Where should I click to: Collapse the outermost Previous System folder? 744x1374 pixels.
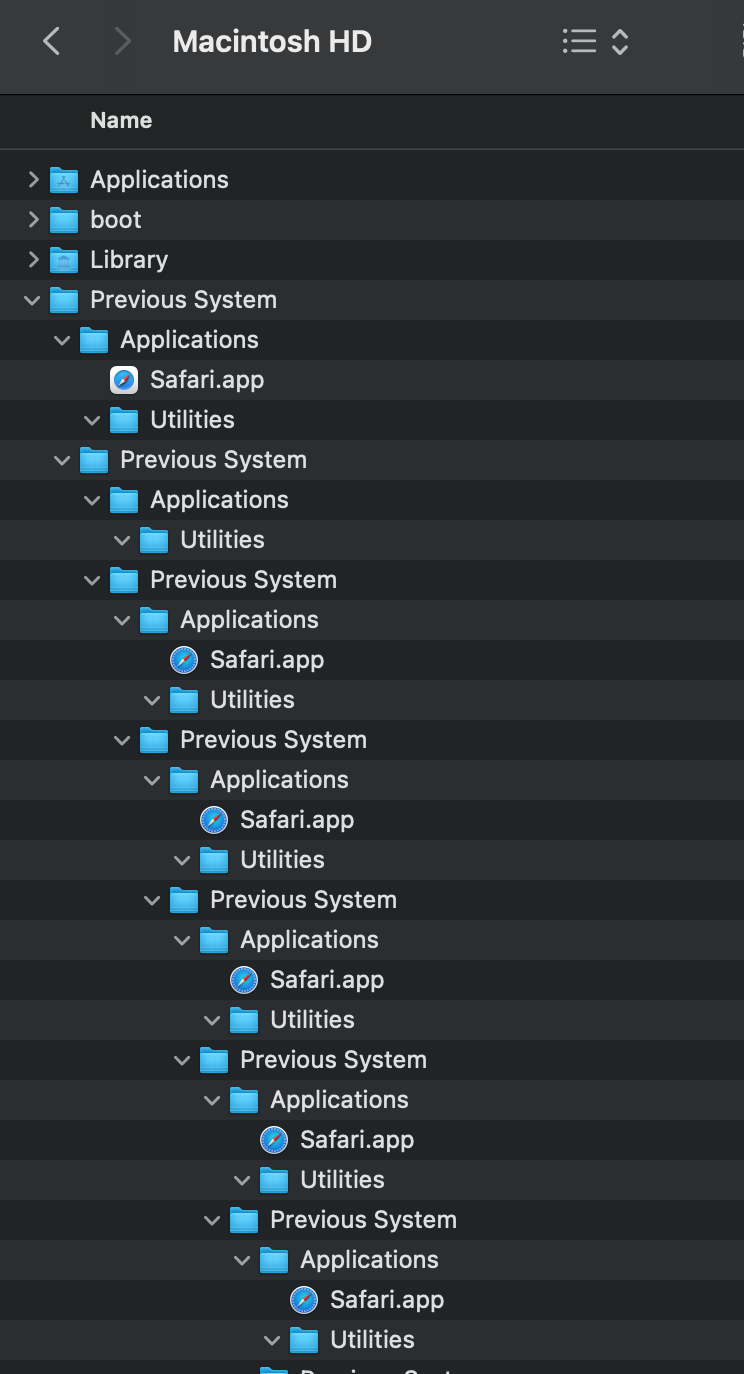(x=33, y=300)
